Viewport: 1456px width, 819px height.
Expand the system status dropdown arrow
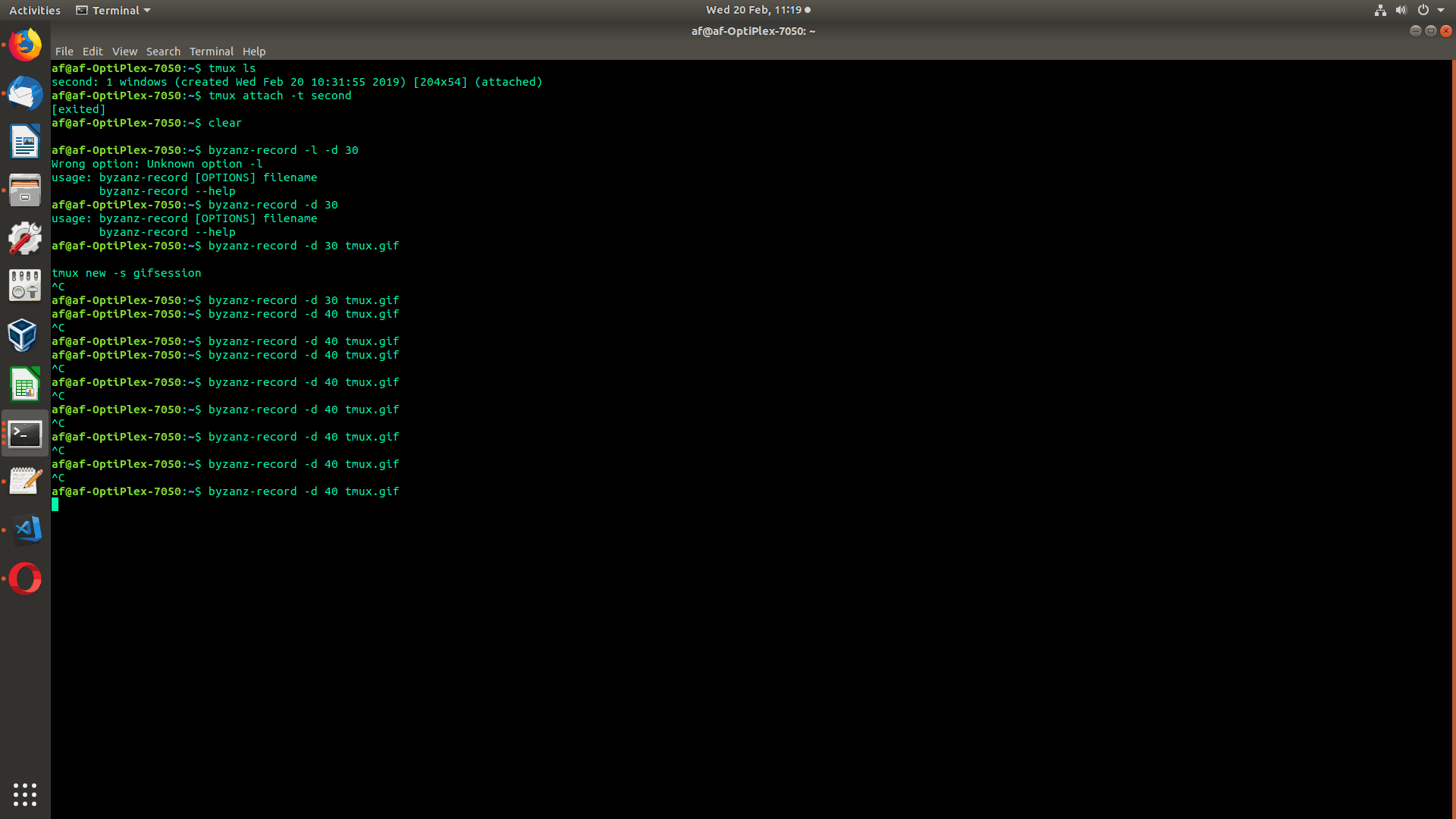point(1442,10)
